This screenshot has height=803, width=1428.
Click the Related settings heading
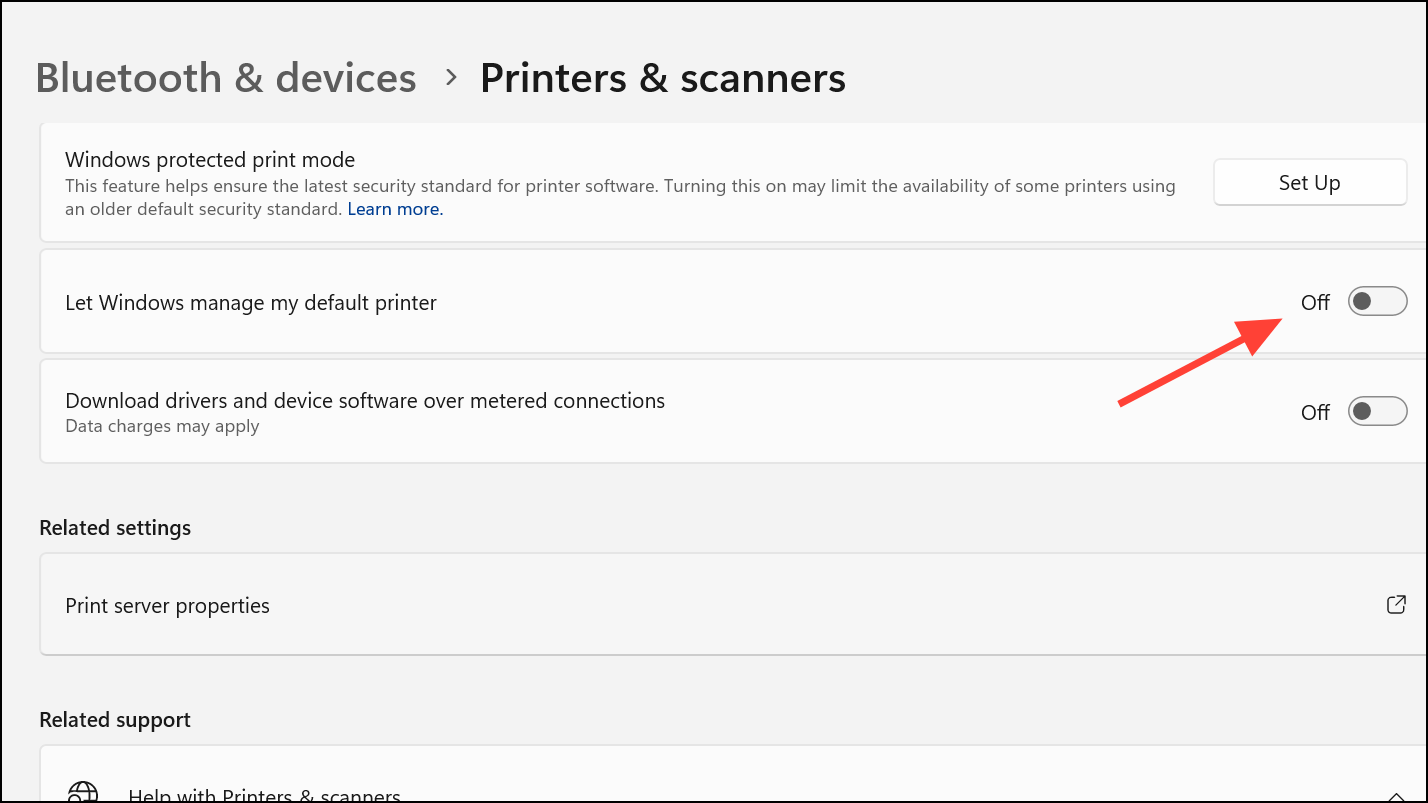(x=115, y=528)
